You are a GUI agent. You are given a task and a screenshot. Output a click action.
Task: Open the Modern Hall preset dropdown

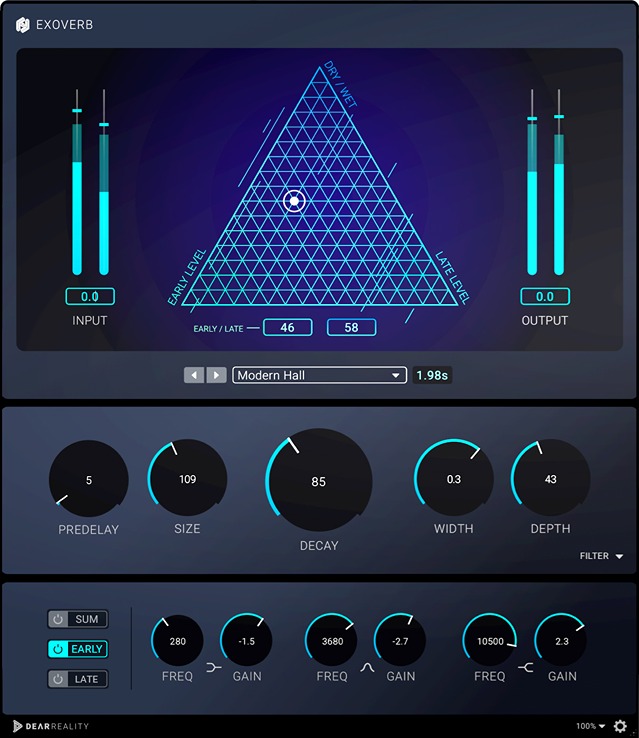click(x=320, y=375)
